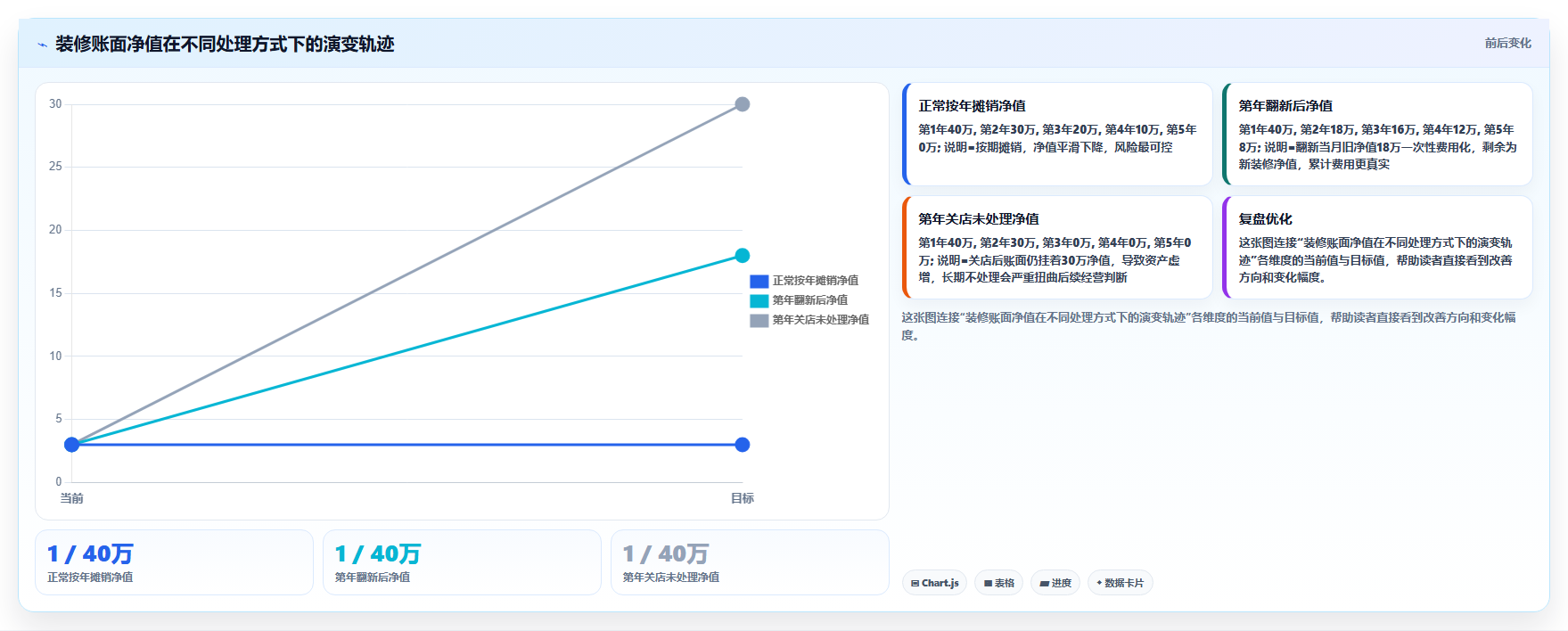Toggle the 第年关店未处理净值 legend color box

[x=759, y=320]
